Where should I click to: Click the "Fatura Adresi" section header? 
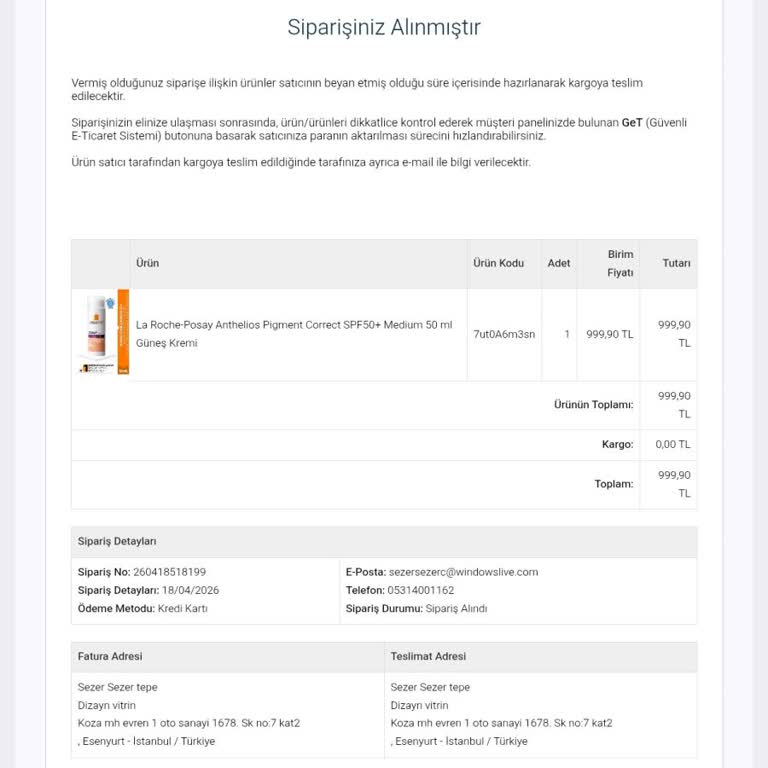coord(110,656)
